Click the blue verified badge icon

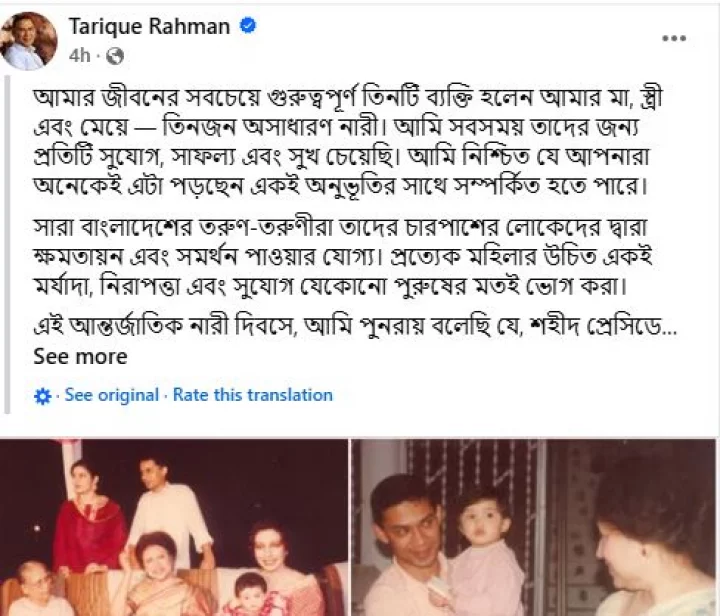tap(248, 26)
